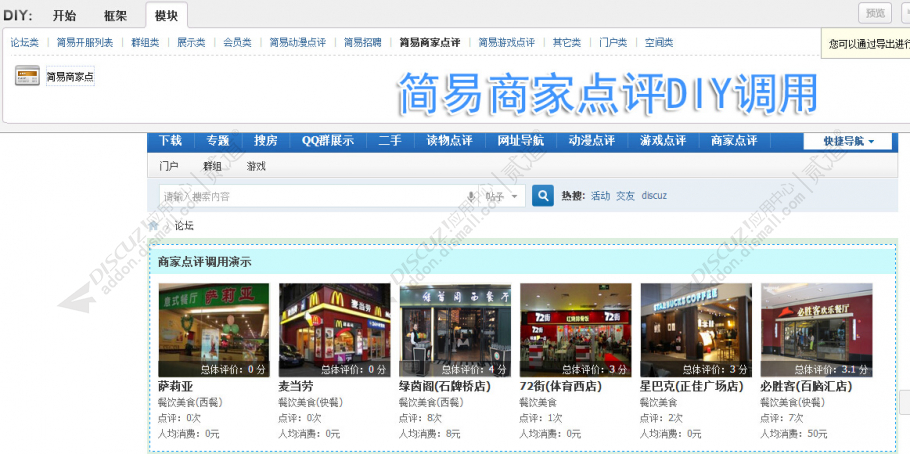
Task: Open the 简易招聘 category
Action: click(363, 42)
